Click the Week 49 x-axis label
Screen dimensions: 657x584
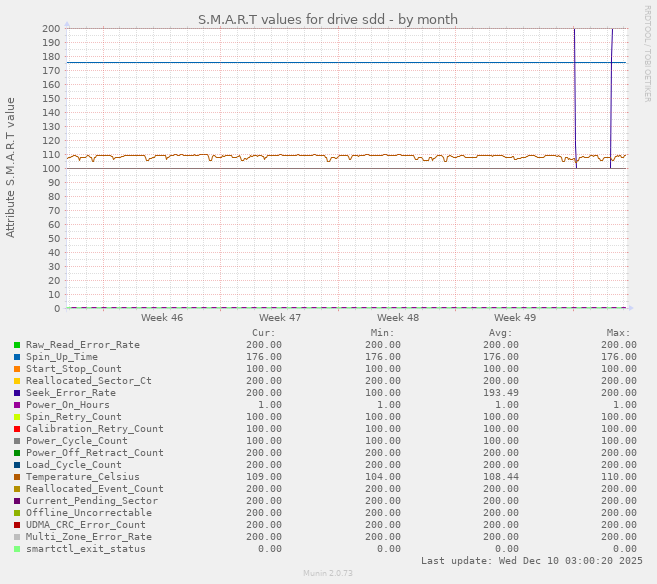[515, 318]
